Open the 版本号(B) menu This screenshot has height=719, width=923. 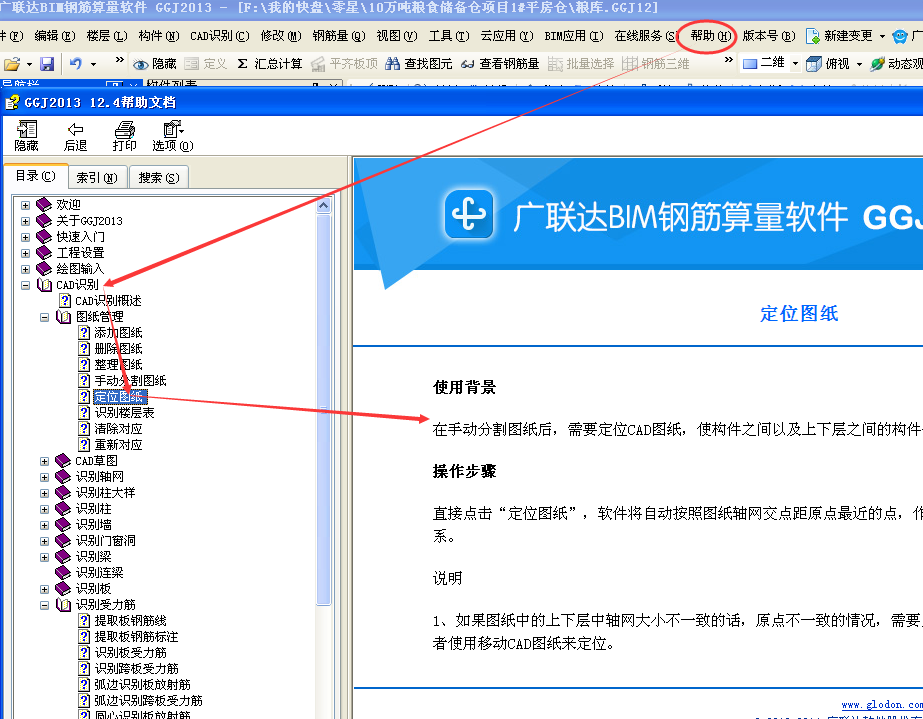coord(768,36)
